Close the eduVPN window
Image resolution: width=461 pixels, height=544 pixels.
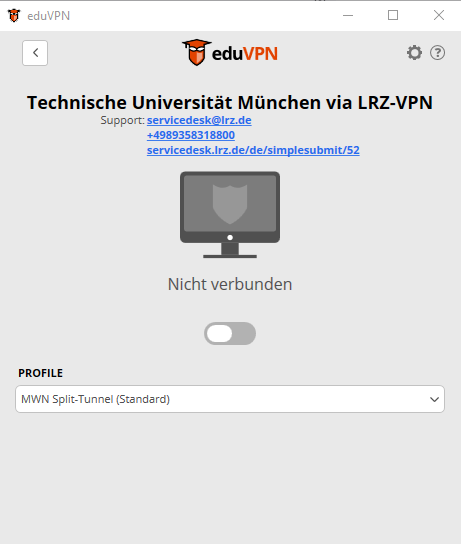click(439, 16)
